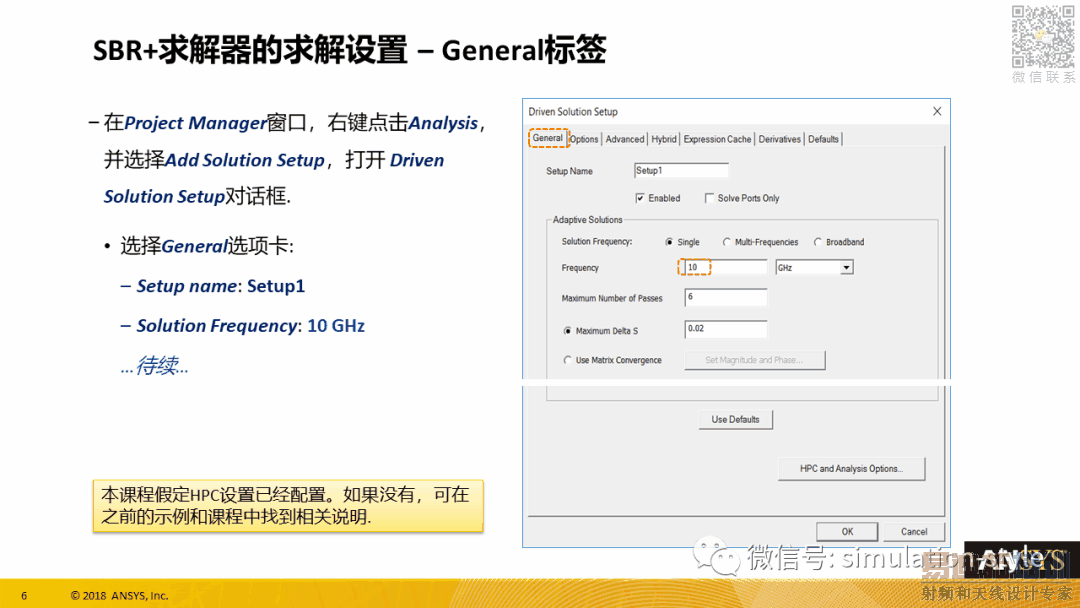Click the Maximum Delta S value field
Viewport: 1080px width, 608px height.
click(725, 329)
